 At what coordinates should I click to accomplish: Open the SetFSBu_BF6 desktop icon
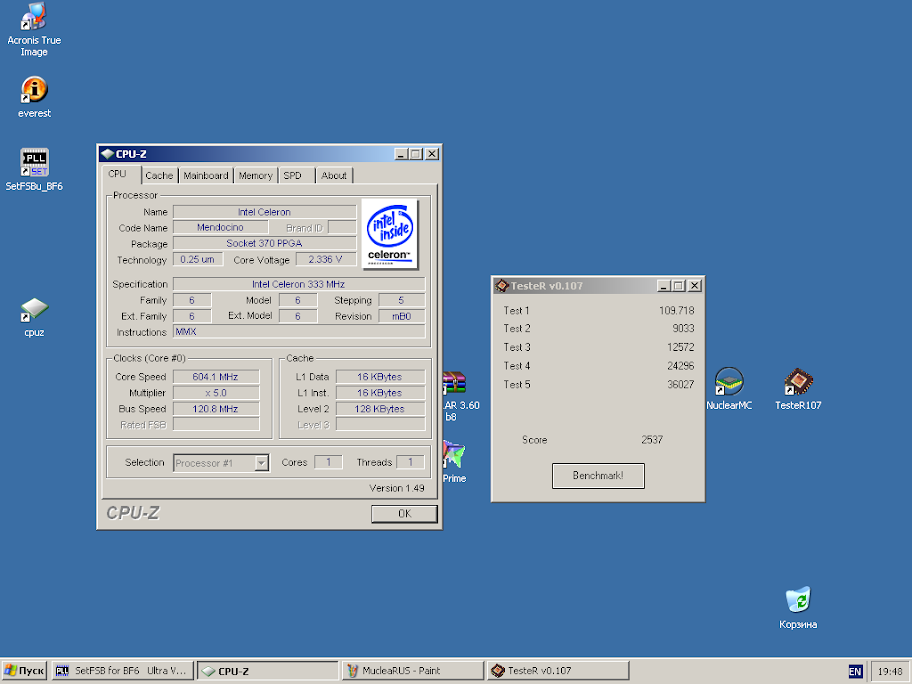[x=34, y=169]
